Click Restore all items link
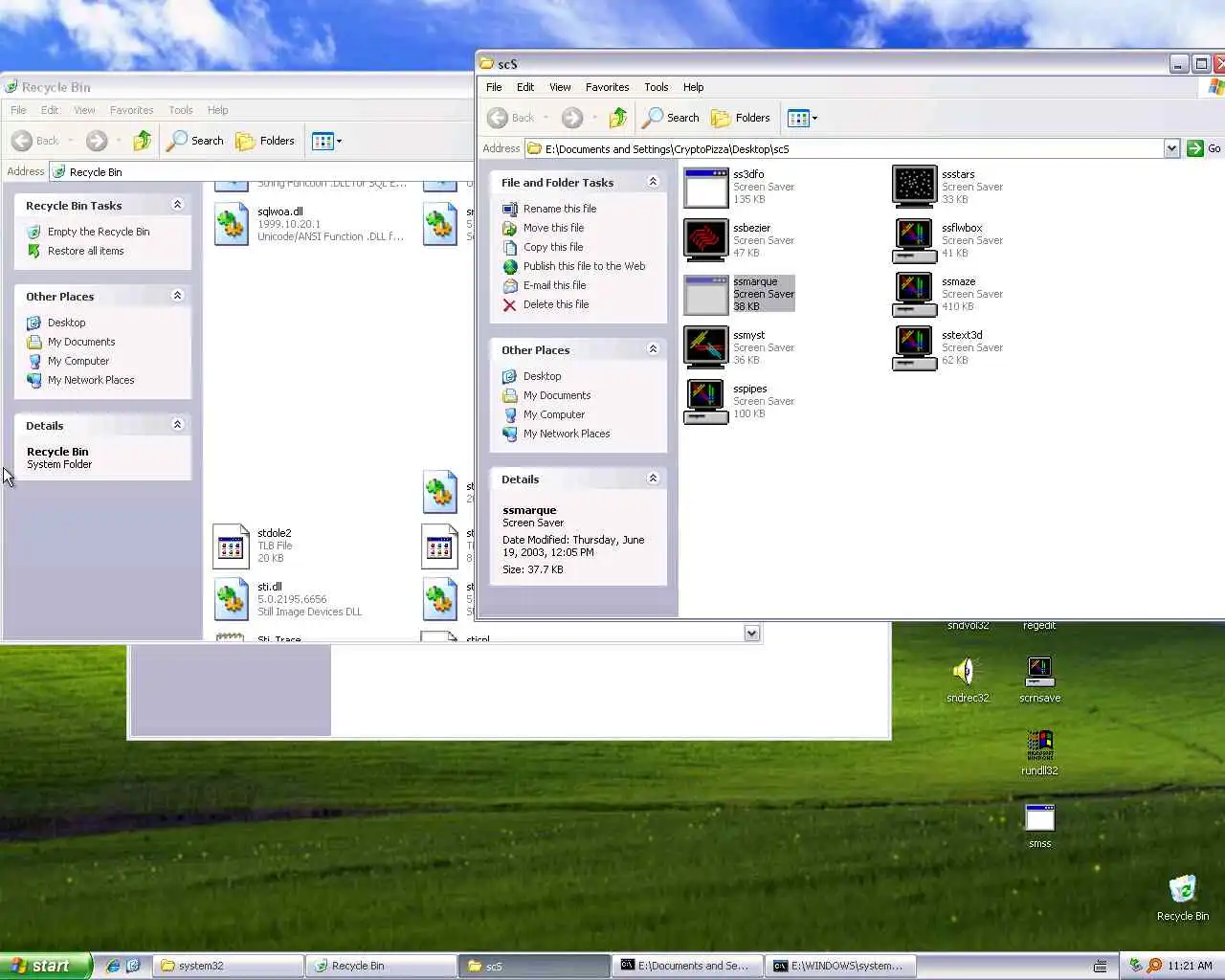1225x980 pixels. (86, 251)
